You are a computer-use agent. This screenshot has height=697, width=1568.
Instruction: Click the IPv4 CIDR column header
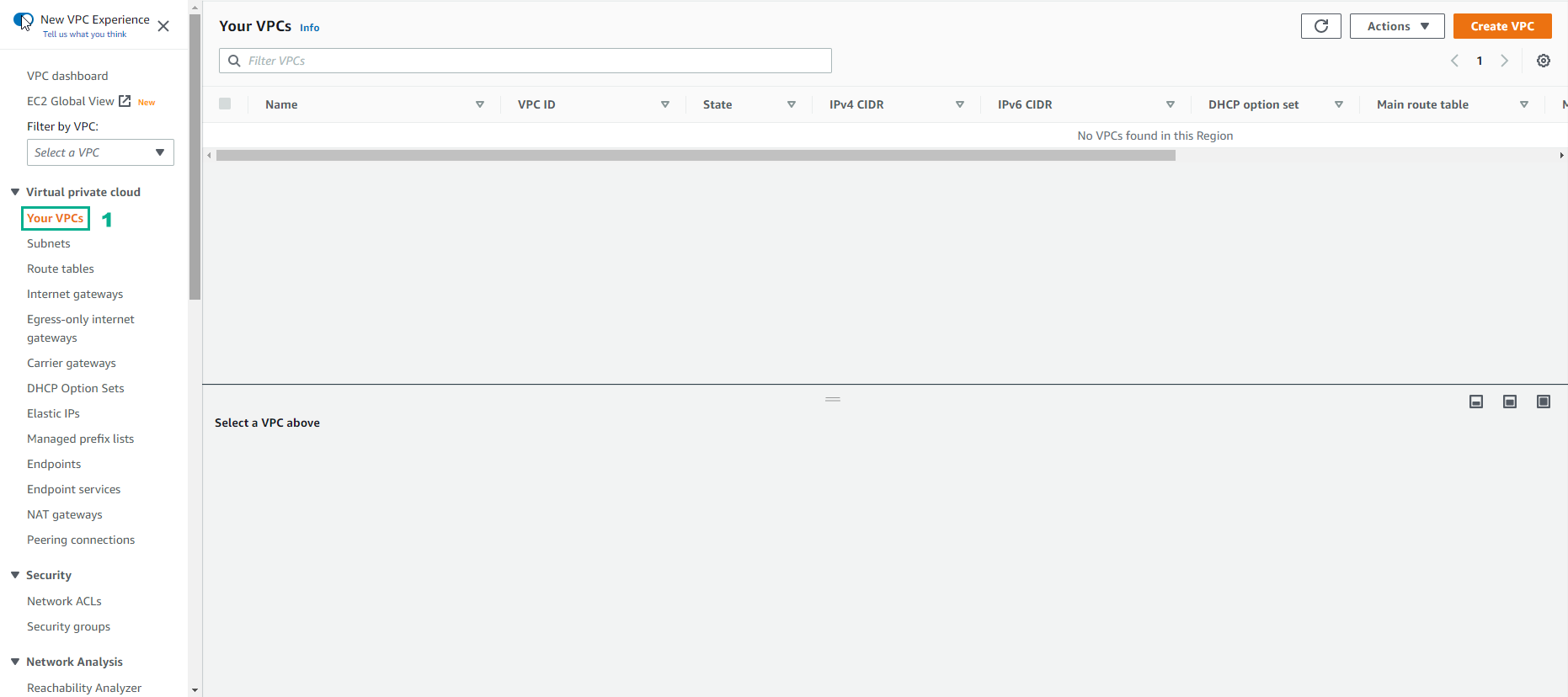click(x=856, y=104)
